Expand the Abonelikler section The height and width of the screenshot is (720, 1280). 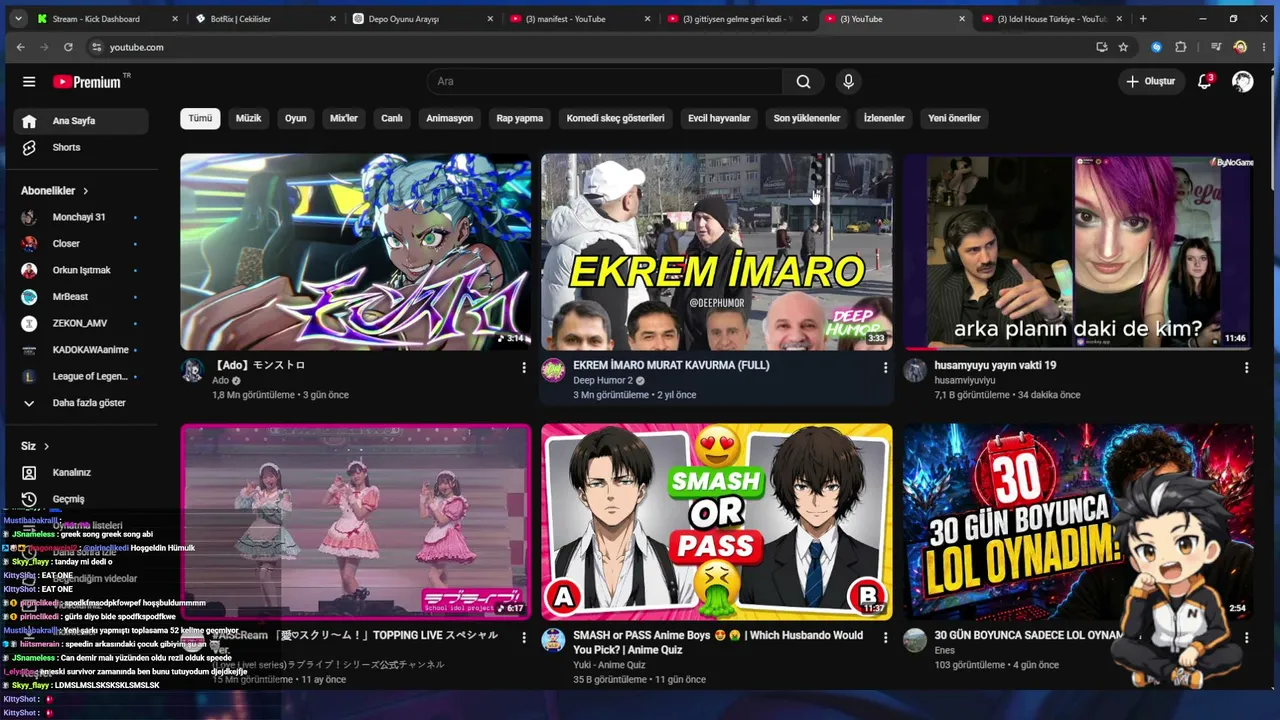pos(55,191)
